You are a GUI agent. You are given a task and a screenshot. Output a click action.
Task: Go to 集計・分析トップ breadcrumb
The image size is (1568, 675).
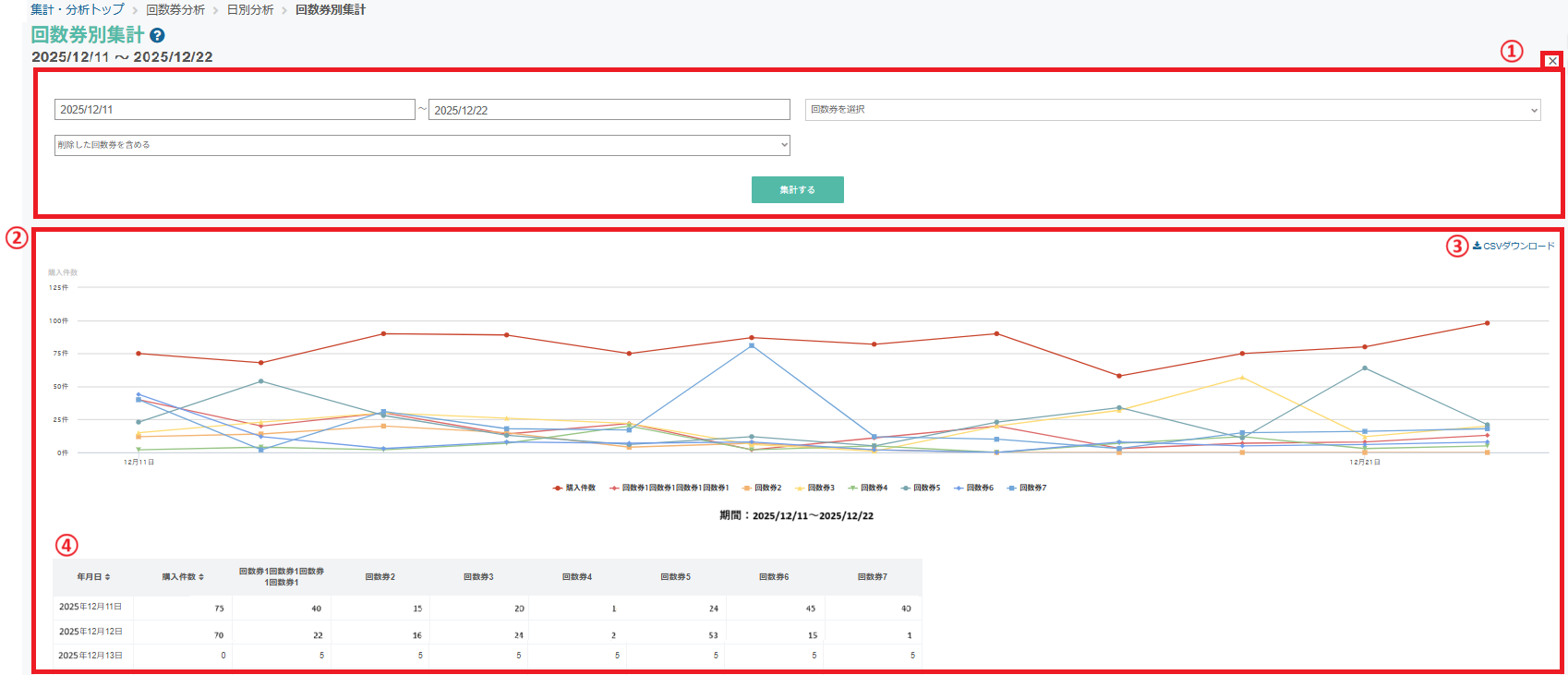click(x=78, y=9)
